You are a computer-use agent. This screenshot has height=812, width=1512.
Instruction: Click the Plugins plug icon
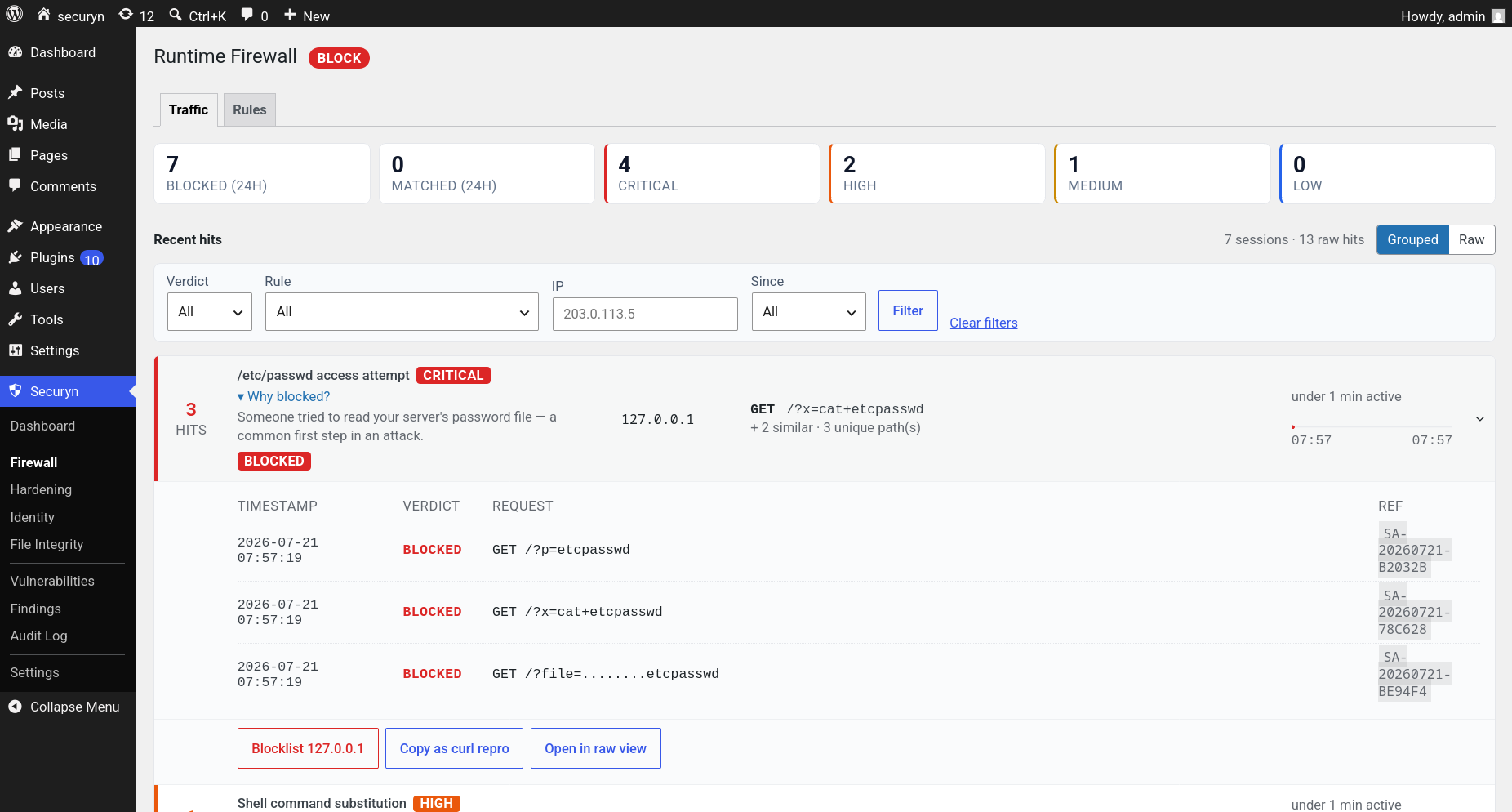coord(16,257)
